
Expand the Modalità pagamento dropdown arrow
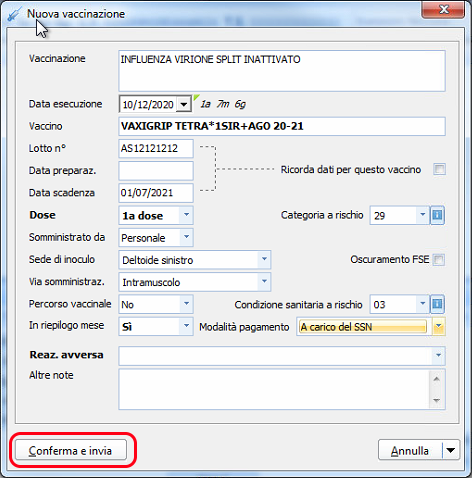coord(439,327)
